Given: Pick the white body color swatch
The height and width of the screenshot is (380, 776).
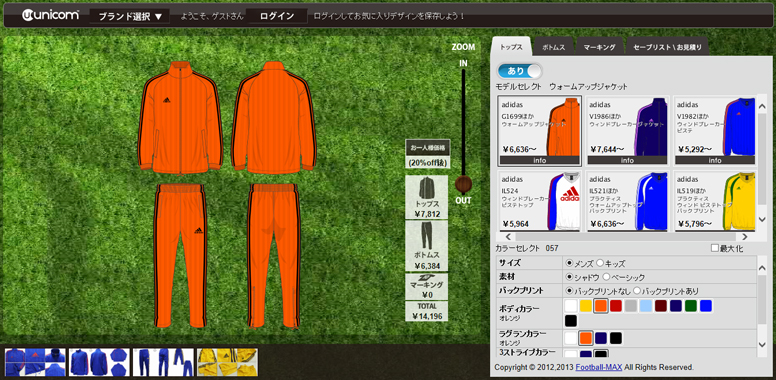Looking at the screenshot, I should [x=571, y=306].
